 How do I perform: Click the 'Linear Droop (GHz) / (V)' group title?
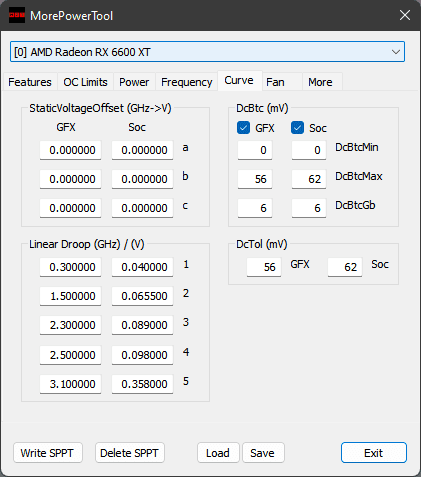(x=87, y=244)
